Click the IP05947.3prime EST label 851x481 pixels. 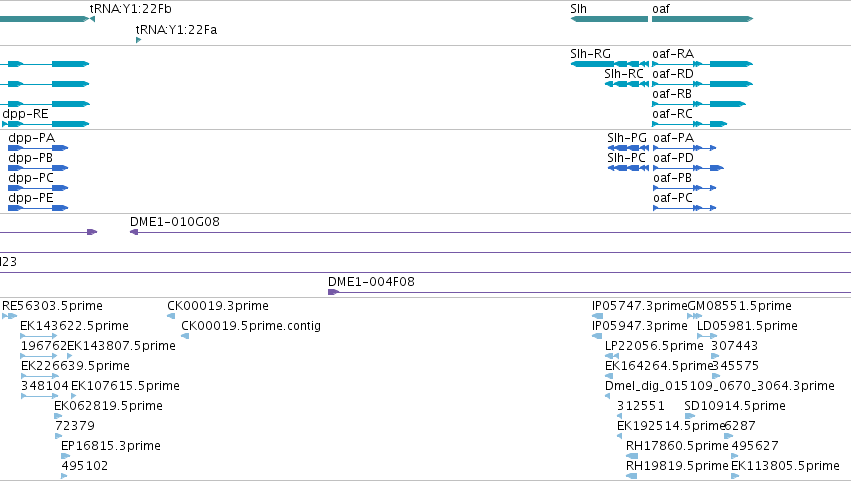[640, 326]
